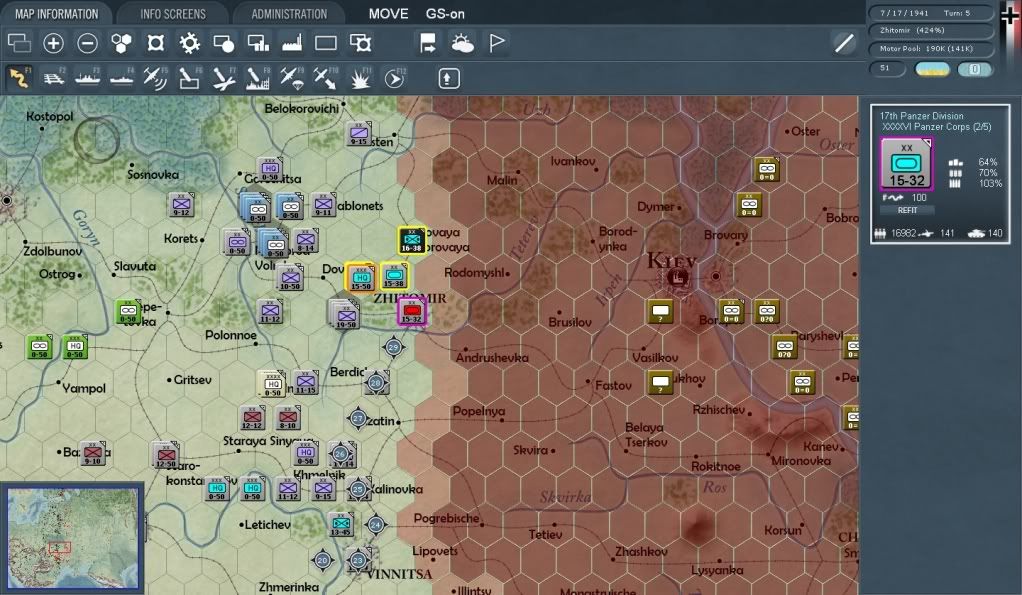
Task: Select the cyan 15-38 panzer unit
Action: click(394, 276)
